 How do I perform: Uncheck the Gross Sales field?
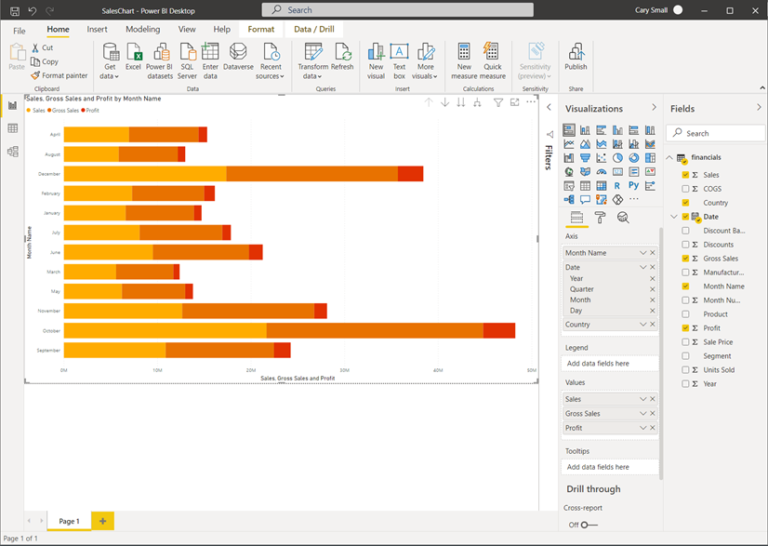pos(685,259)
